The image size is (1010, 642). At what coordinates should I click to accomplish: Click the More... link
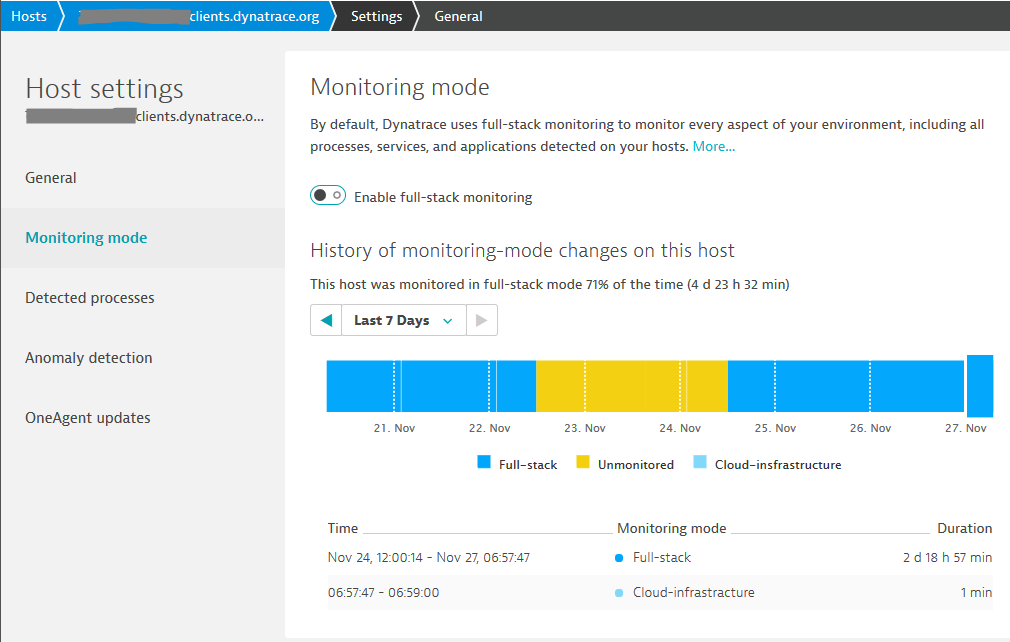click(714, 146)
